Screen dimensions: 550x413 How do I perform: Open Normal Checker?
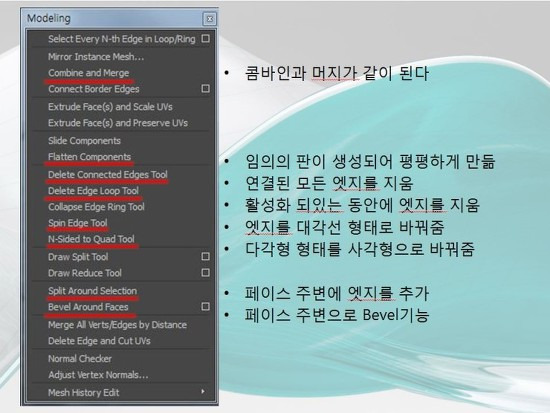80,359
